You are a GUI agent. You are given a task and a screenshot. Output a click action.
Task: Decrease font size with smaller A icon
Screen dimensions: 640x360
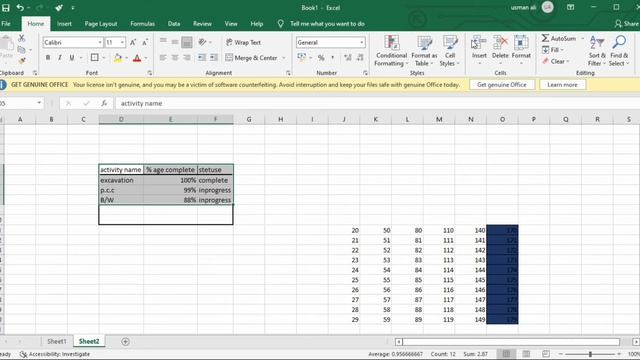point(145,42)
